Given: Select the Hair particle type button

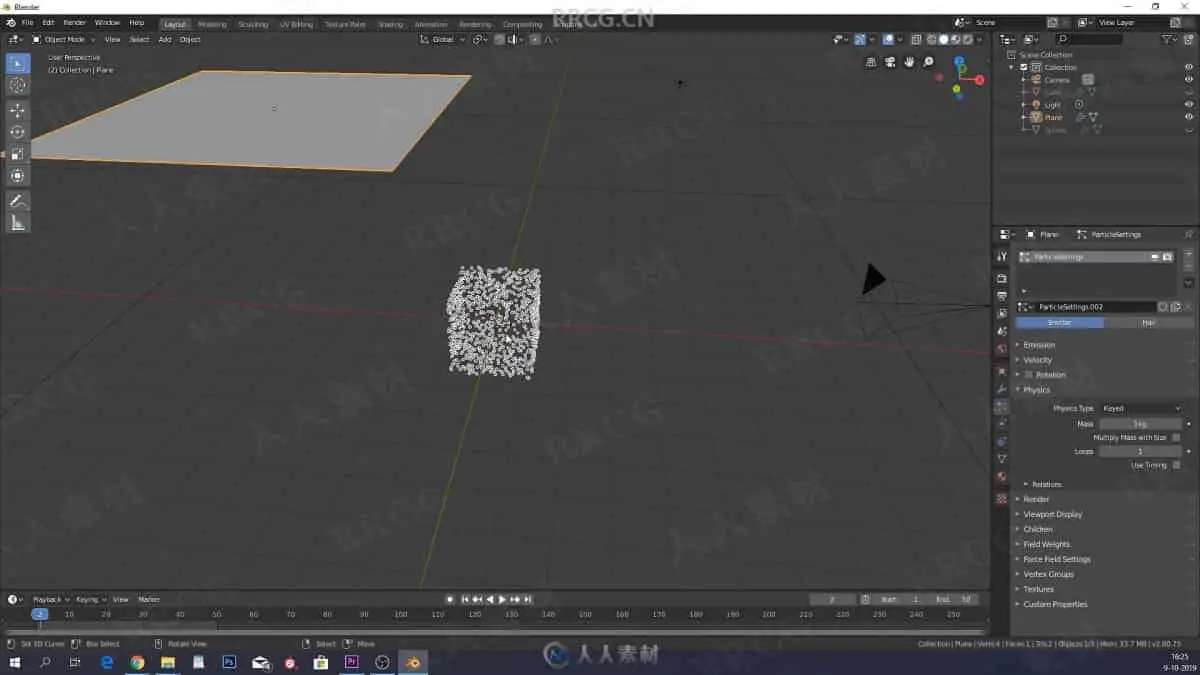Looking at the screenshot, I should pyautogui.click(x=1148, y=323).
